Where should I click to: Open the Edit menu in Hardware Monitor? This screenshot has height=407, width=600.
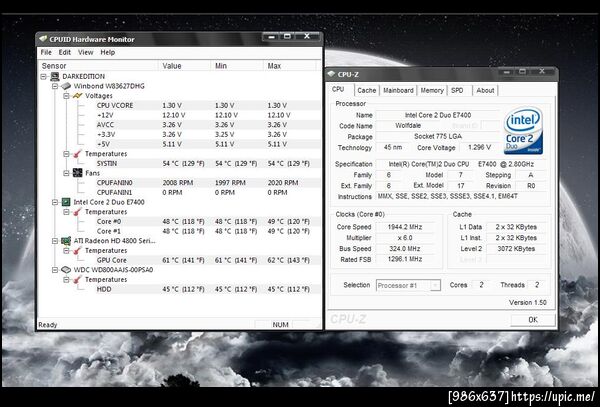[x=64, y=52]
